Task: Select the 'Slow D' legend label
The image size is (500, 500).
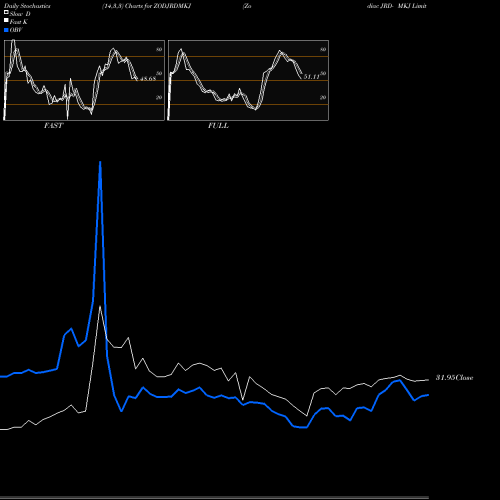Action: coord(20,14)
